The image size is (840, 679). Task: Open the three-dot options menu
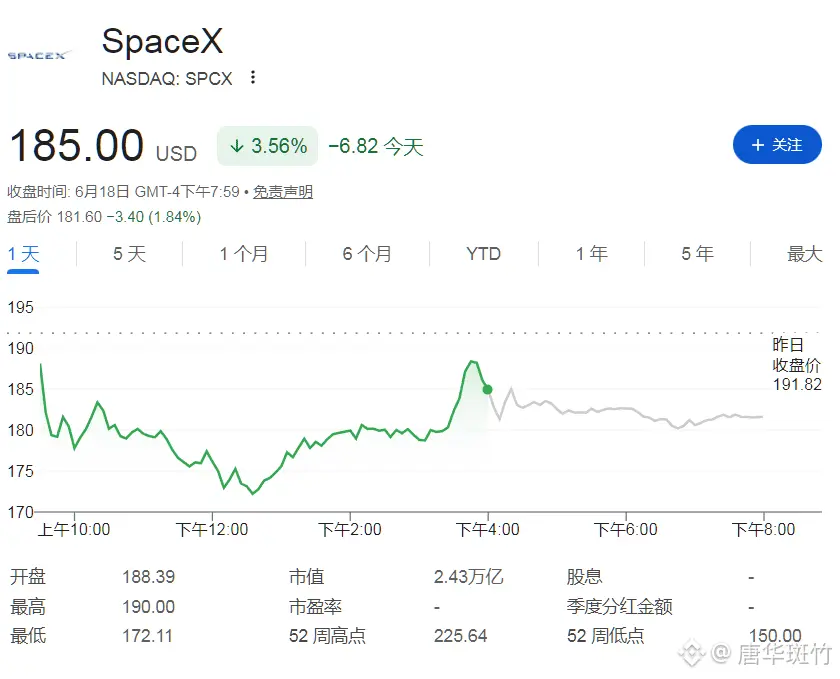(253, 78)
